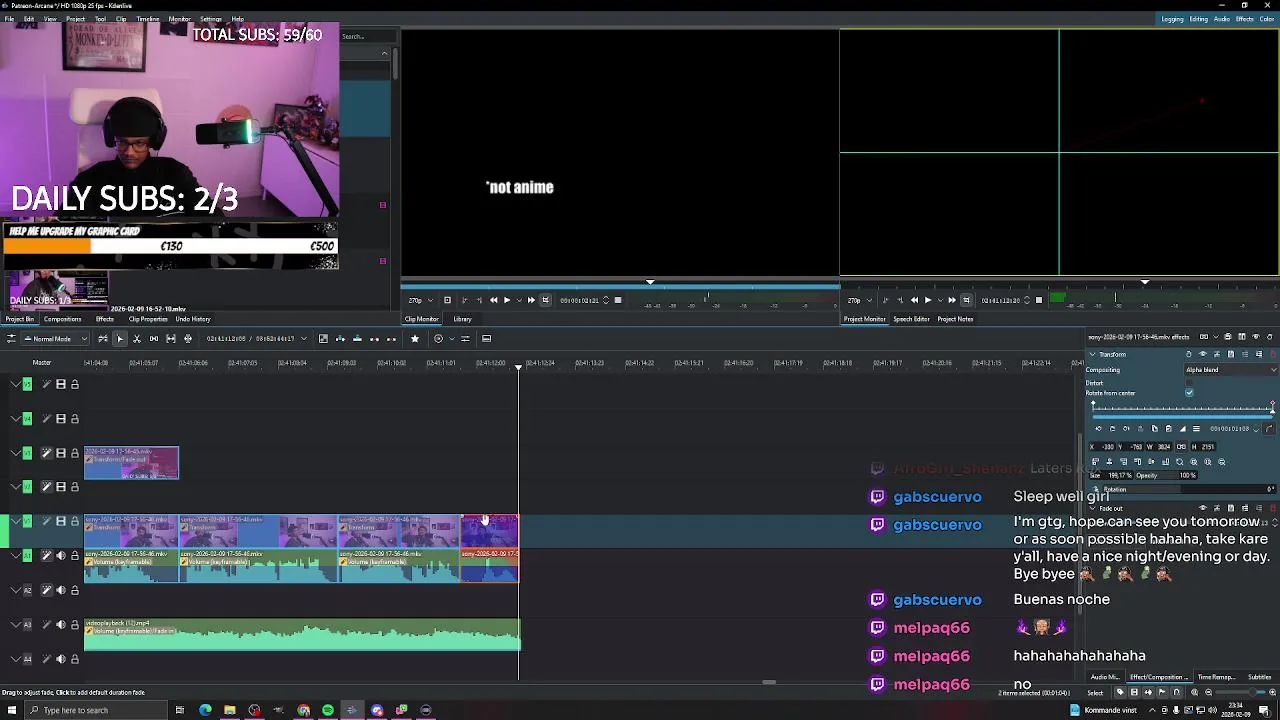The height and width of the screenshot is (720, 1280).
Task: Click the star favorite effects icon in timeline toolbar
Action: (414, 338)
